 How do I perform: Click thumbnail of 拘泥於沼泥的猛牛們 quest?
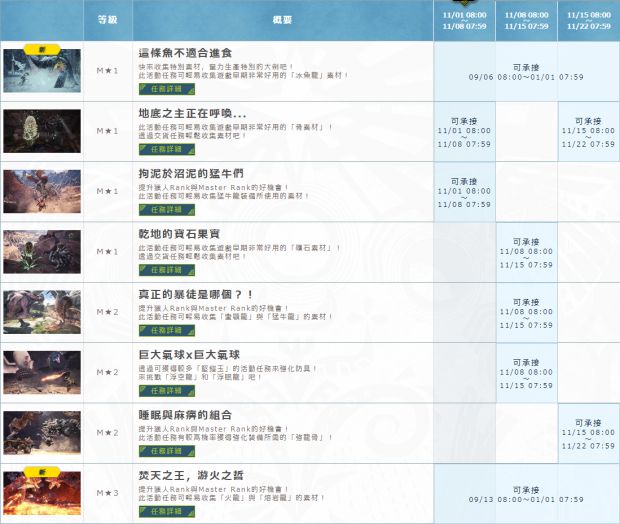tap(42, 191)
